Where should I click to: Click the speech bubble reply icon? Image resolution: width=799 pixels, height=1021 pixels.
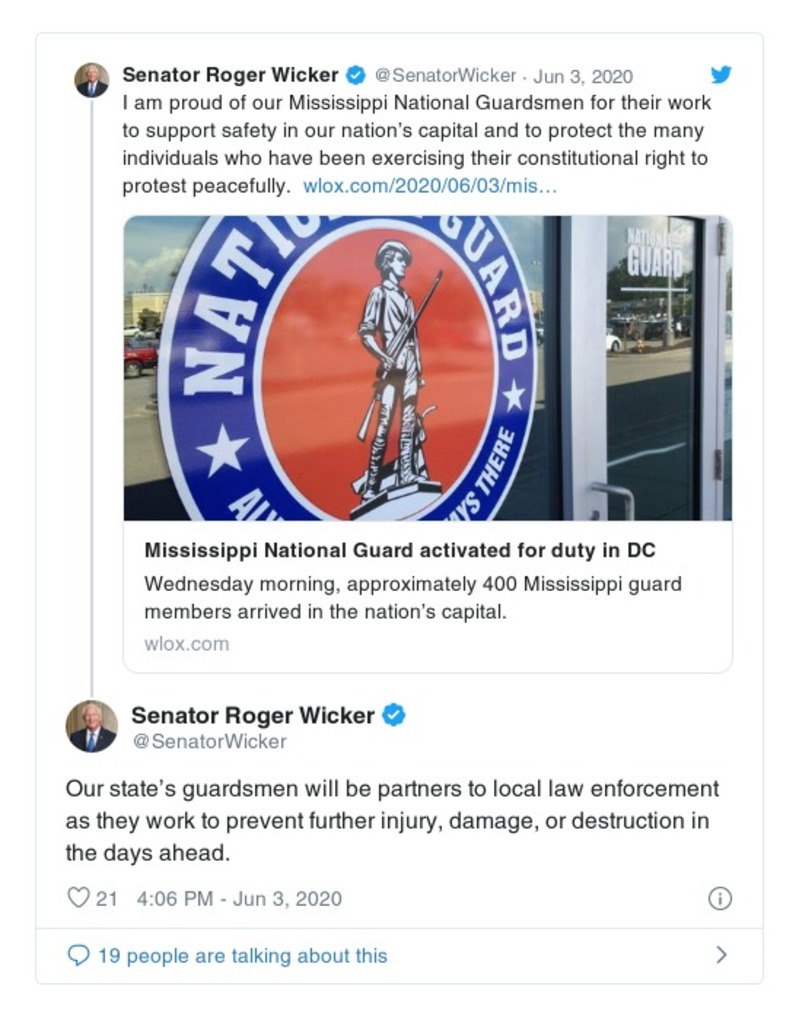(x=78, y=955)
